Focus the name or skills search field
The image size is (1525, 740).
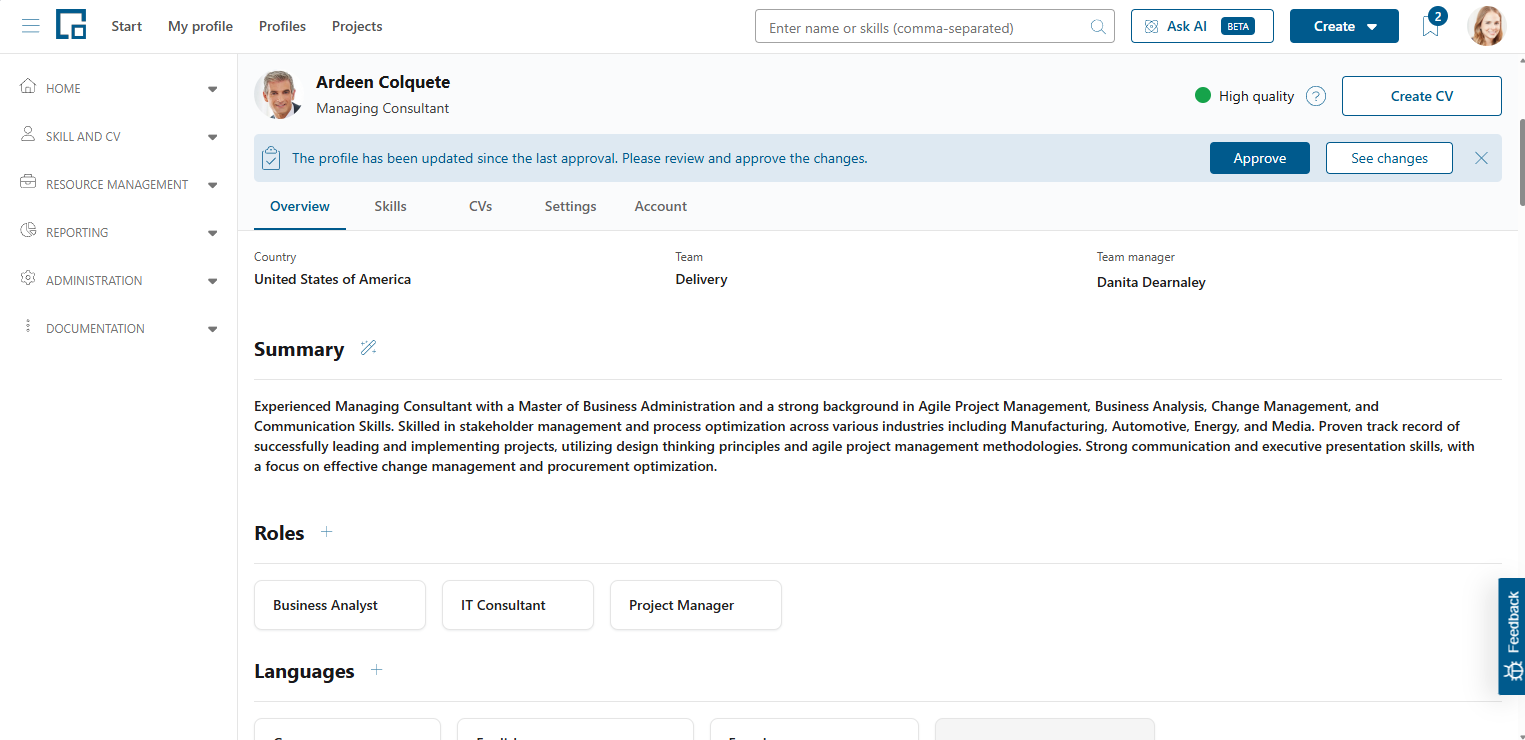pyautogui.click(x=934, y=27)
